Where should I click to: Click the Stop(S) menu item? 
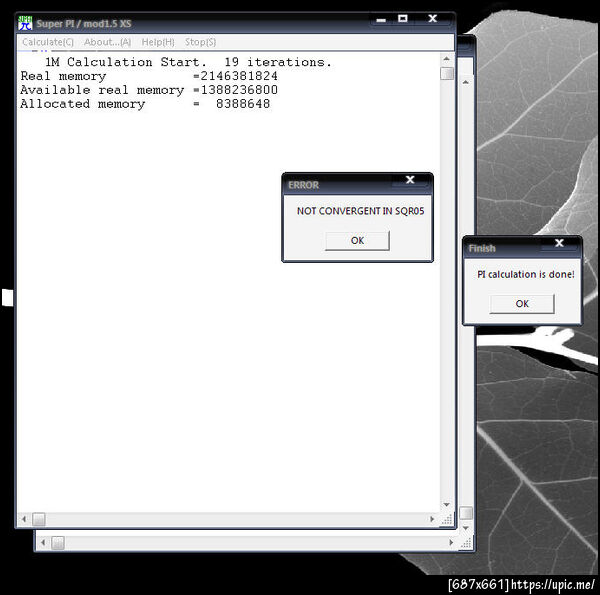(x=201, y=42)
